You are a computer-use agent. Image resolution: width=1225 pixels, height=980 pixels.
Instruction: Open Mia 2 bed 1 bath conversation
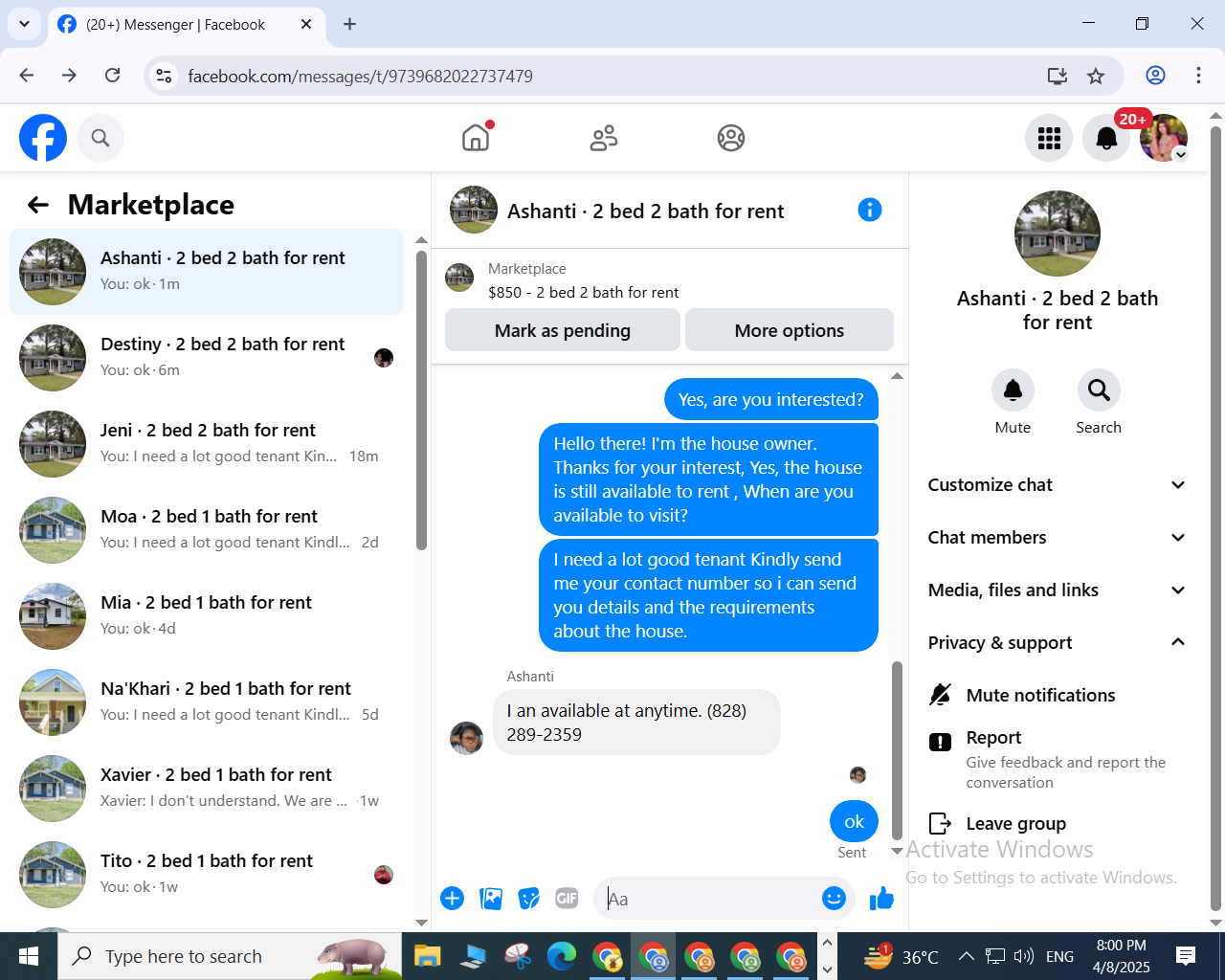pyautogui.click(x=206, y=616)
